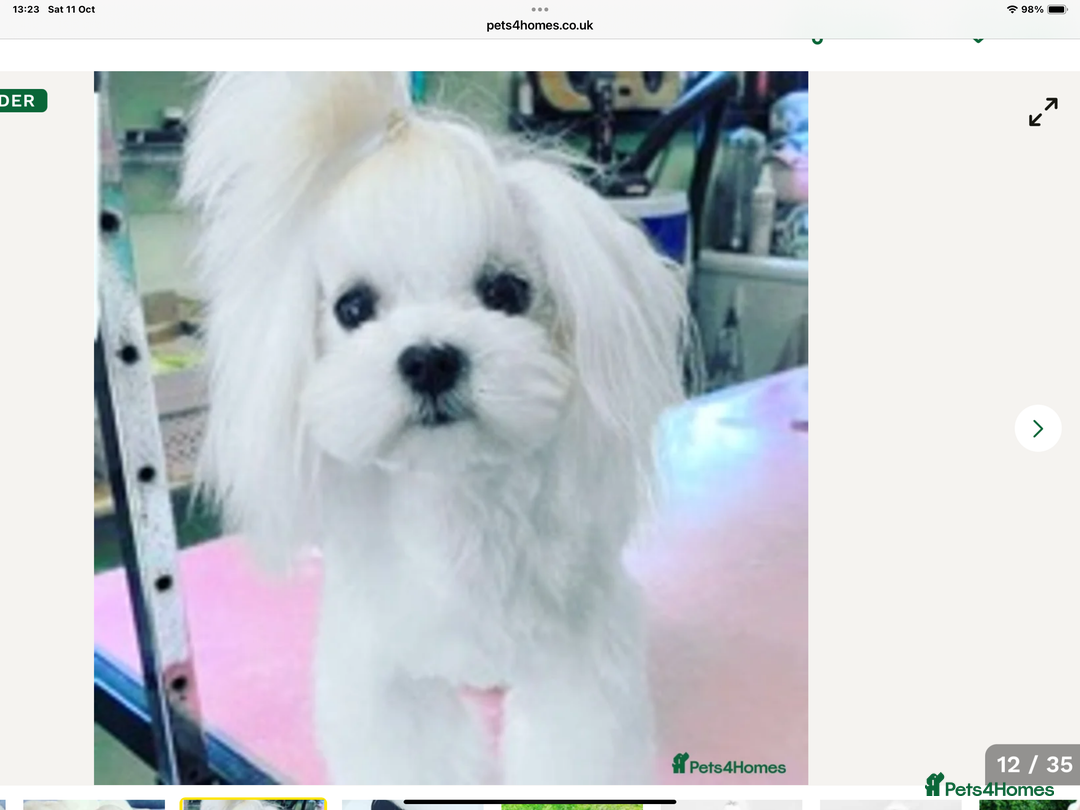
Task: Click the partially visible green breeder badge
Action: coord(22,101)
